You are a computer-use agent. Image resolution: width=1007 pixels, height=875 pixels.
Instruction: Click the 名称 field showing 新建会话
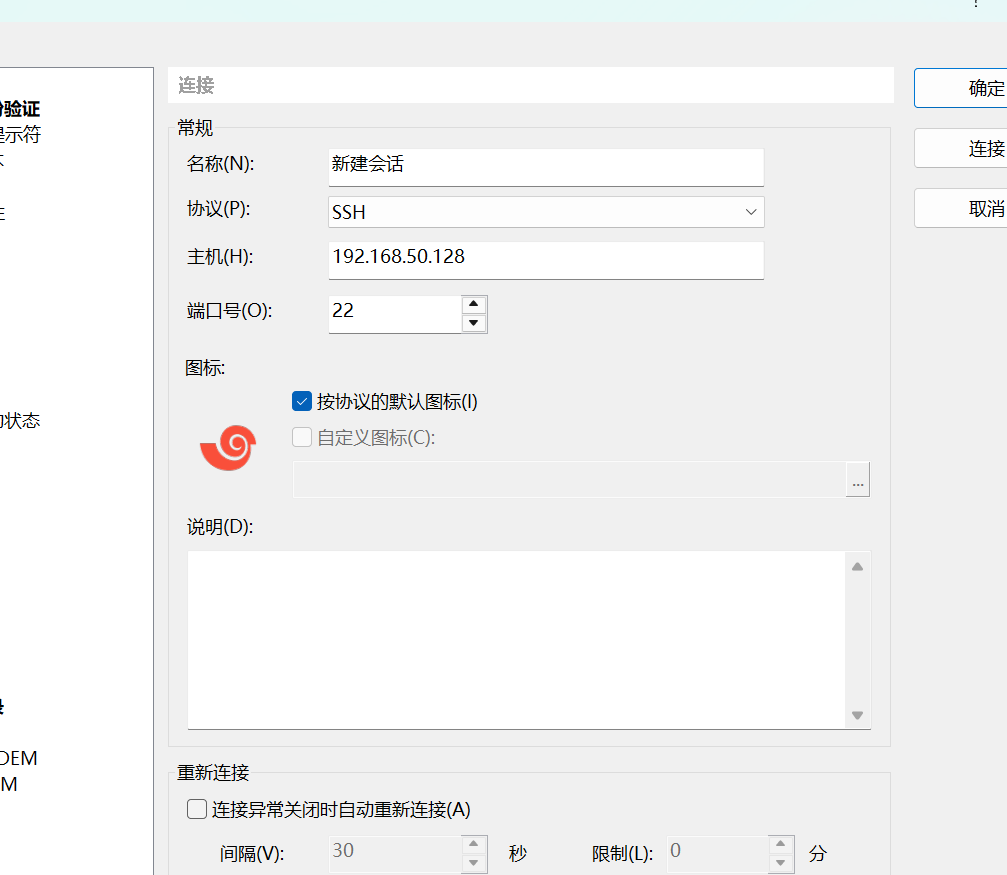pyautogui.click(x=545, y=166)
